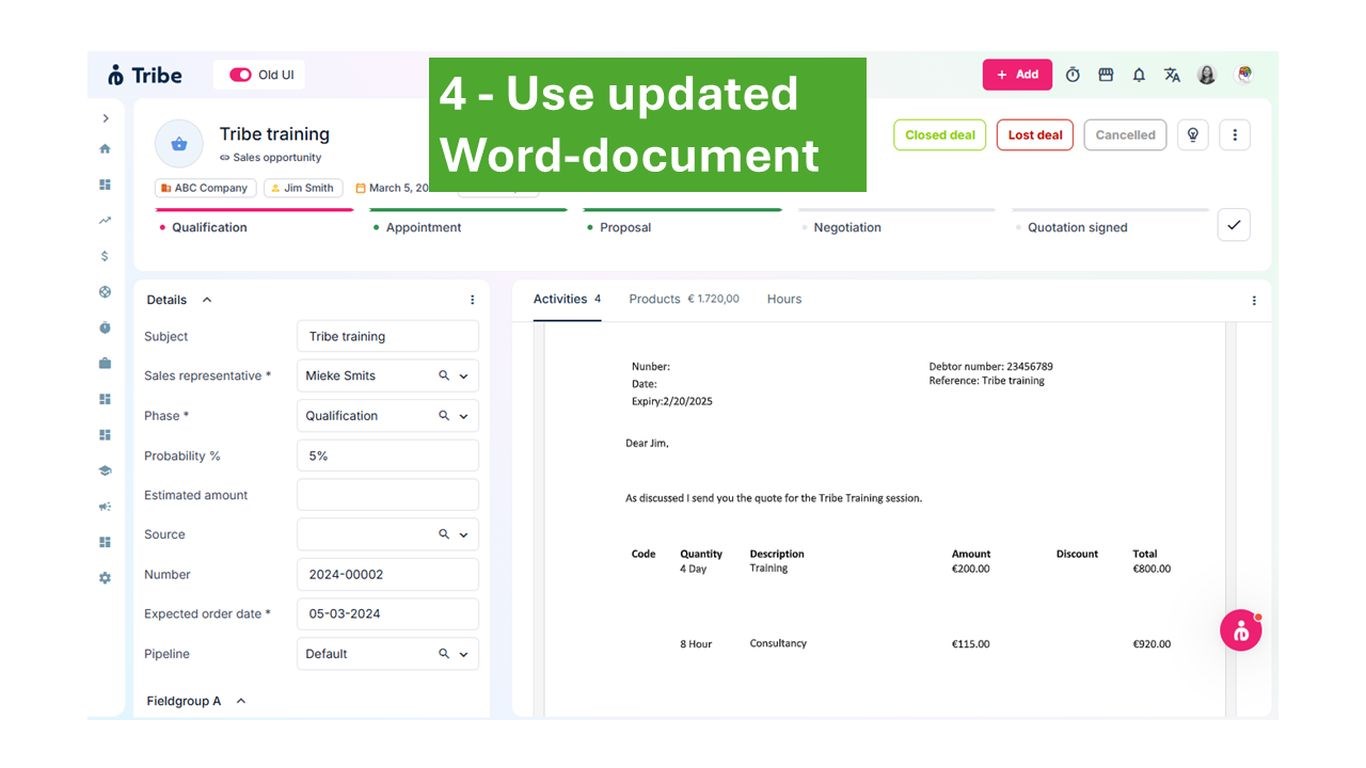Open the Jim Smith contact tag
Viewport: 1366px width, 768px height.
(x=304, y=188)
